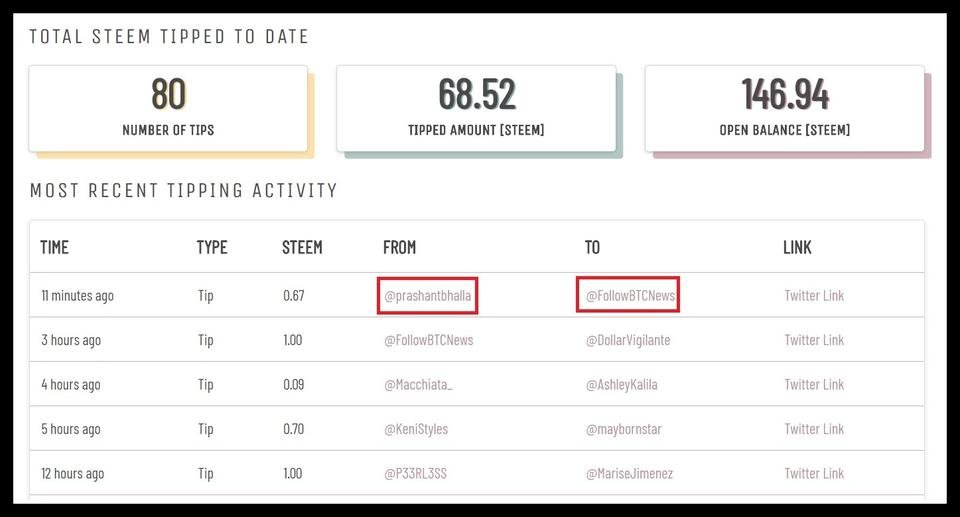The image size is (960, 517).
Task: Open the @Macchiata_ sender link
Action: [418, 385]
